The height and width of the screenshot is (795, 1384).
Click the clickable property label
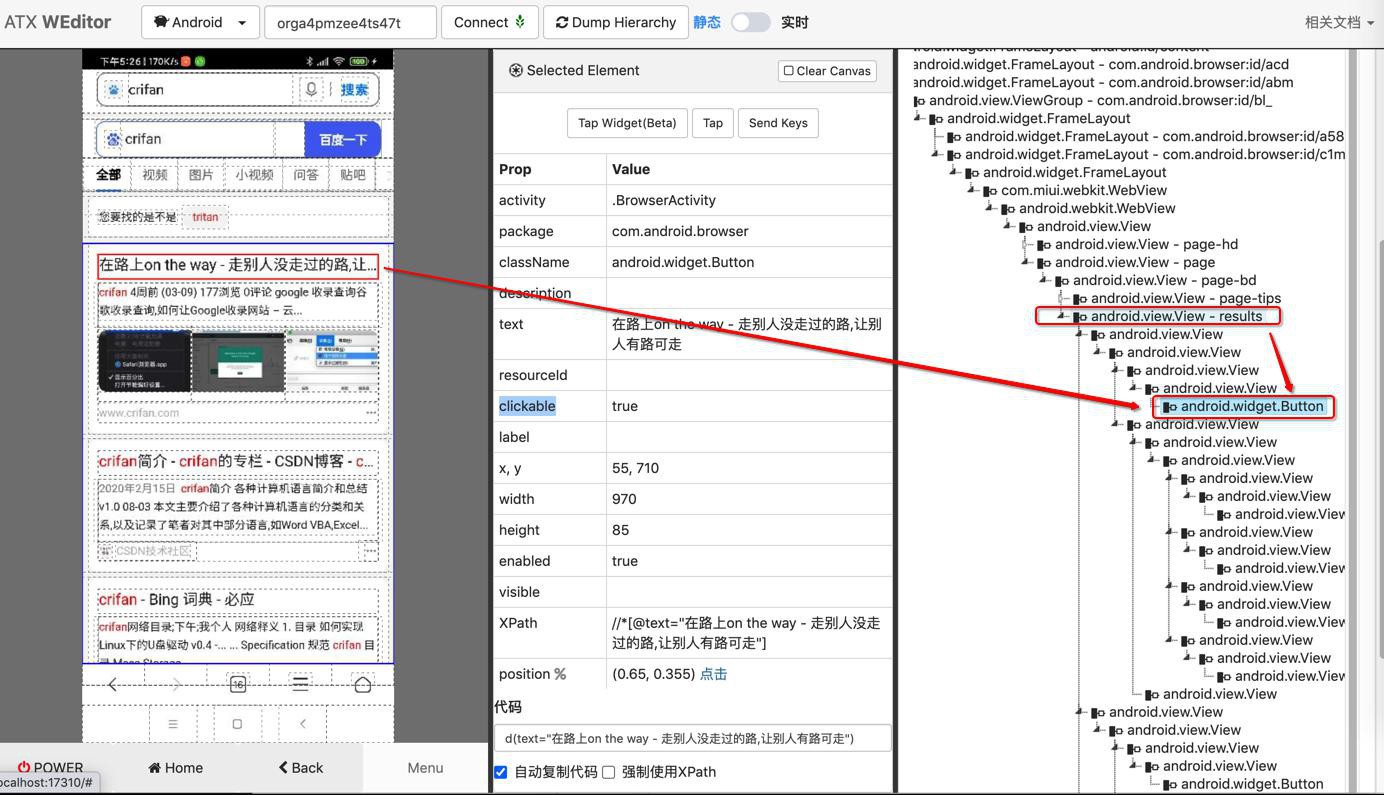coord(527,406)
